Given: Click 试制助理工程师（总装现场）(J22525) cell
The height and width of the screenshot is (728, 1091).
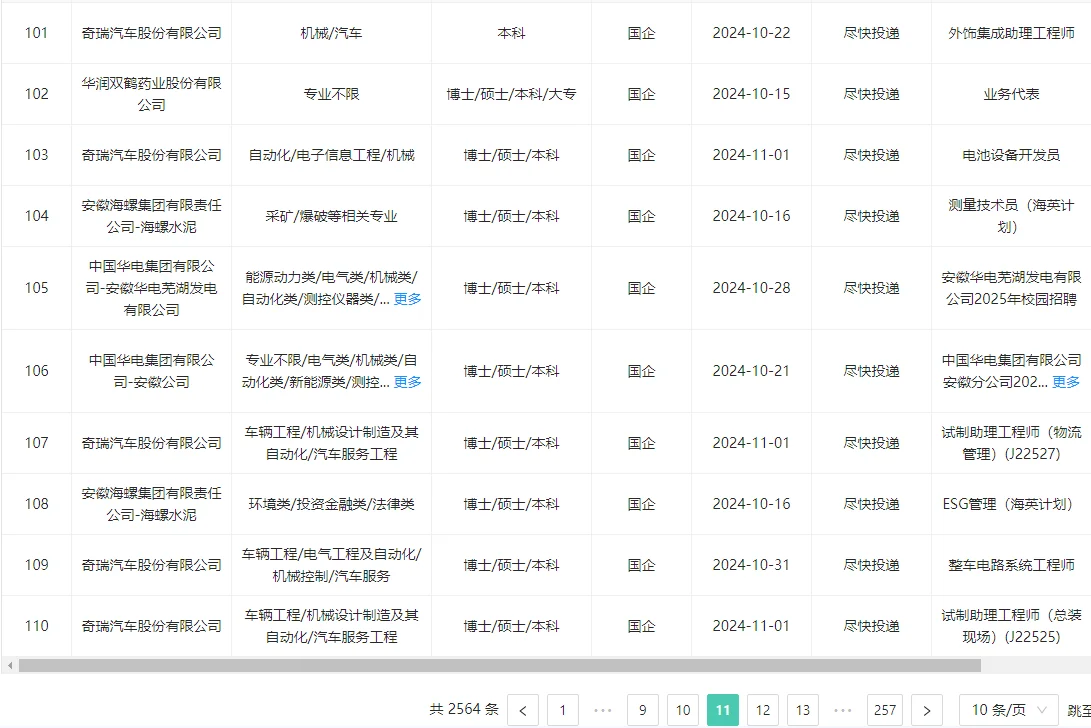Looking at the screenshot, I should 1011,626.
